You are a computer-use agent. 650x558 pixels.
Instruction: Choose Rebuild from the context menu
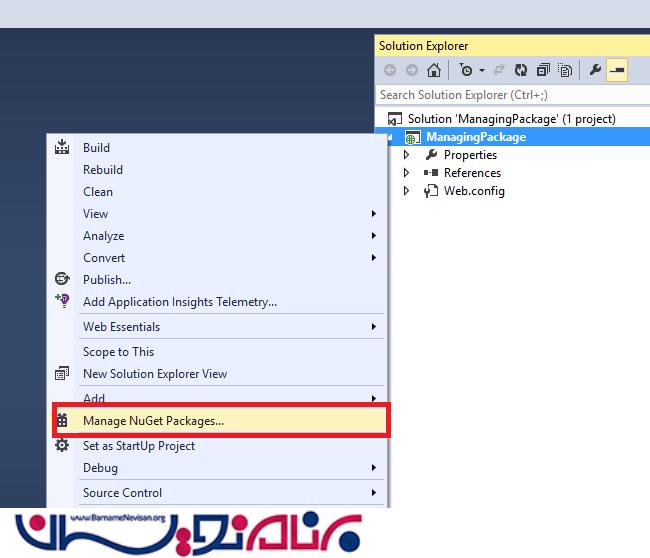pyautogui.click(x=218, y=170)
